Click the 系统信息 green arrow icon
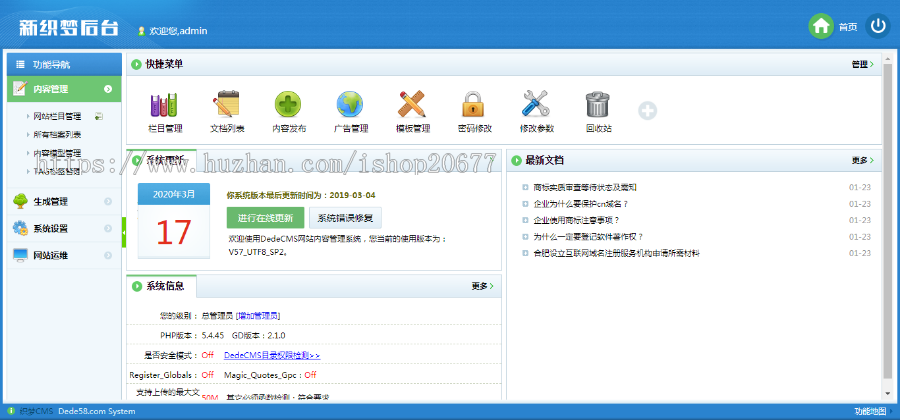Screen dimensions: 900x420 [137, 286]
